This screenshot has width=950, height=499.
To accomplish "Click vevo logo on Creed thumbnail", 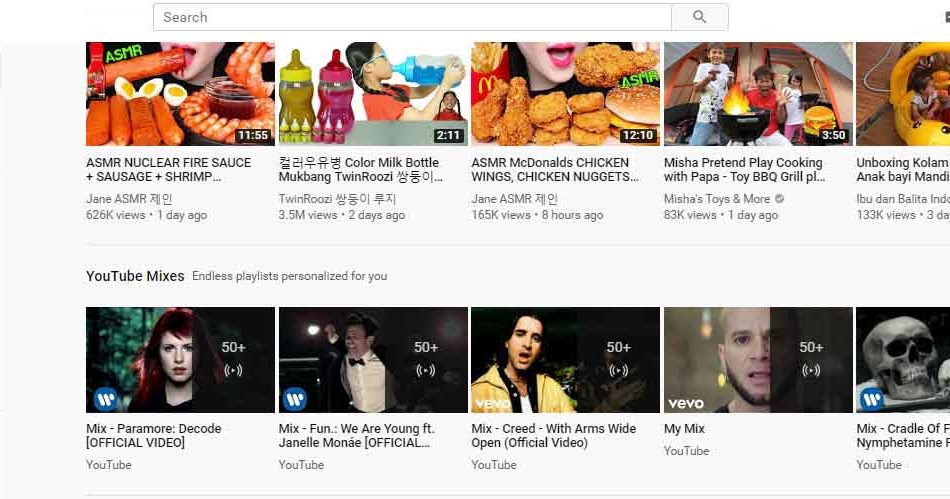I will [493, 403].
